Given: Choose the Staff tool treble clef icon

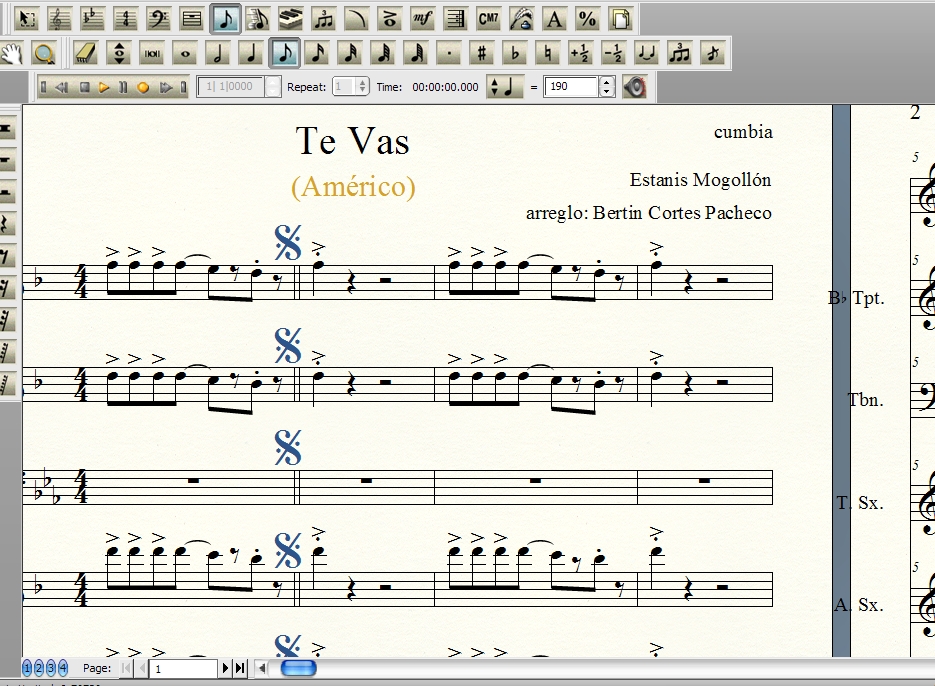Looking at the screenshot, I should coord(59,19).
